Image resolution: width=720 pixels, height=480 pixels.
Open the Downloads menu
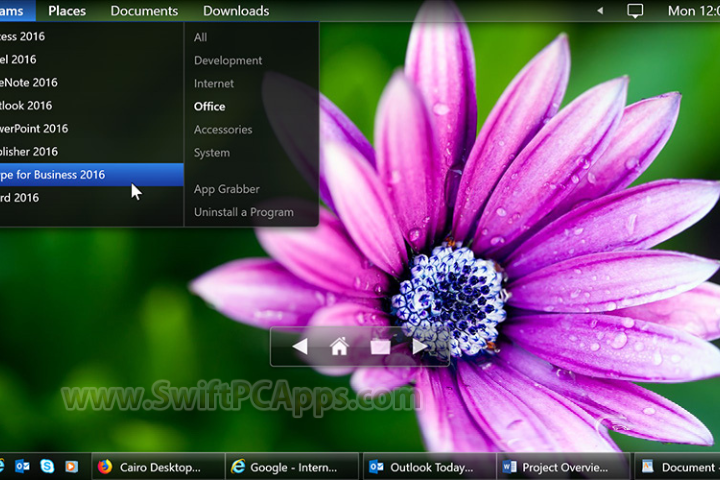236,11
